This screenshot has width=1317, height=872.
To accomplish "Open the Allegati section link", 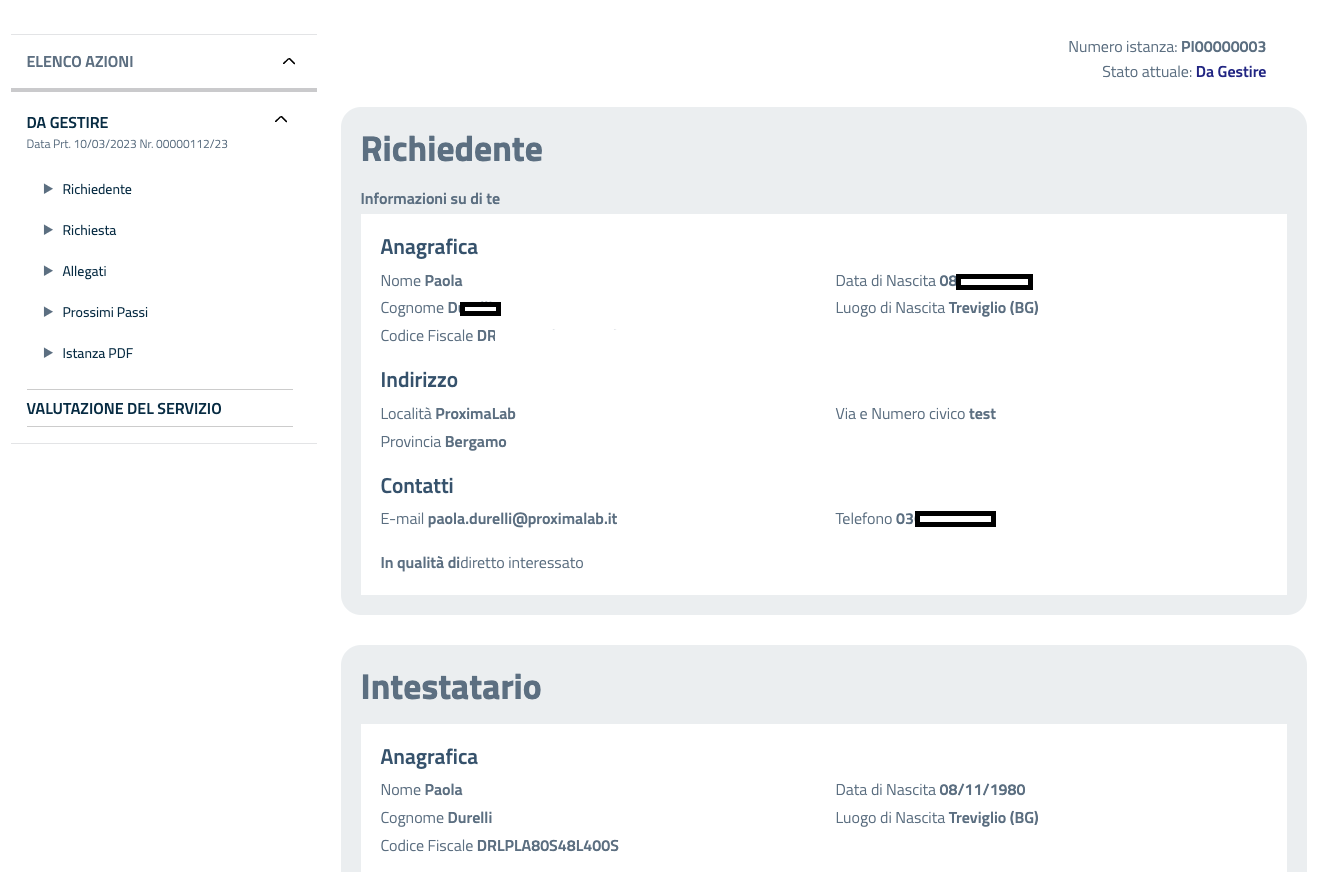I will tap(84, 271).
